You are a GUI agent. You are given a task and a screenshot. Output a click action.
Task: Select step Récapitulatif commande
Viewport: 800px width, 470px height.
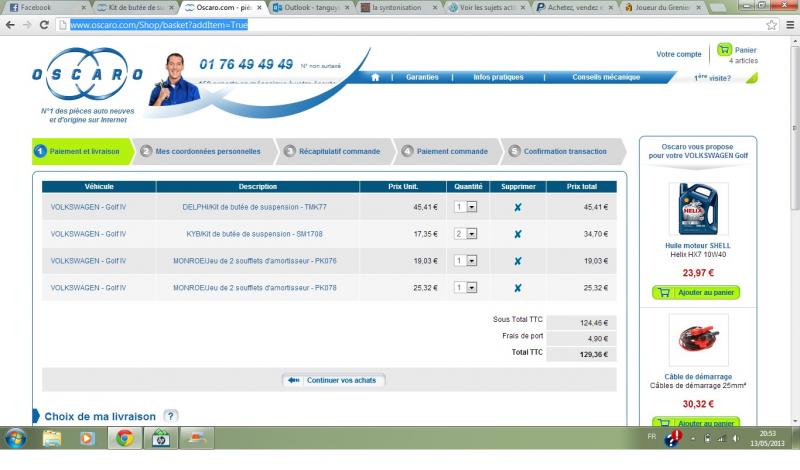point(334,152)
